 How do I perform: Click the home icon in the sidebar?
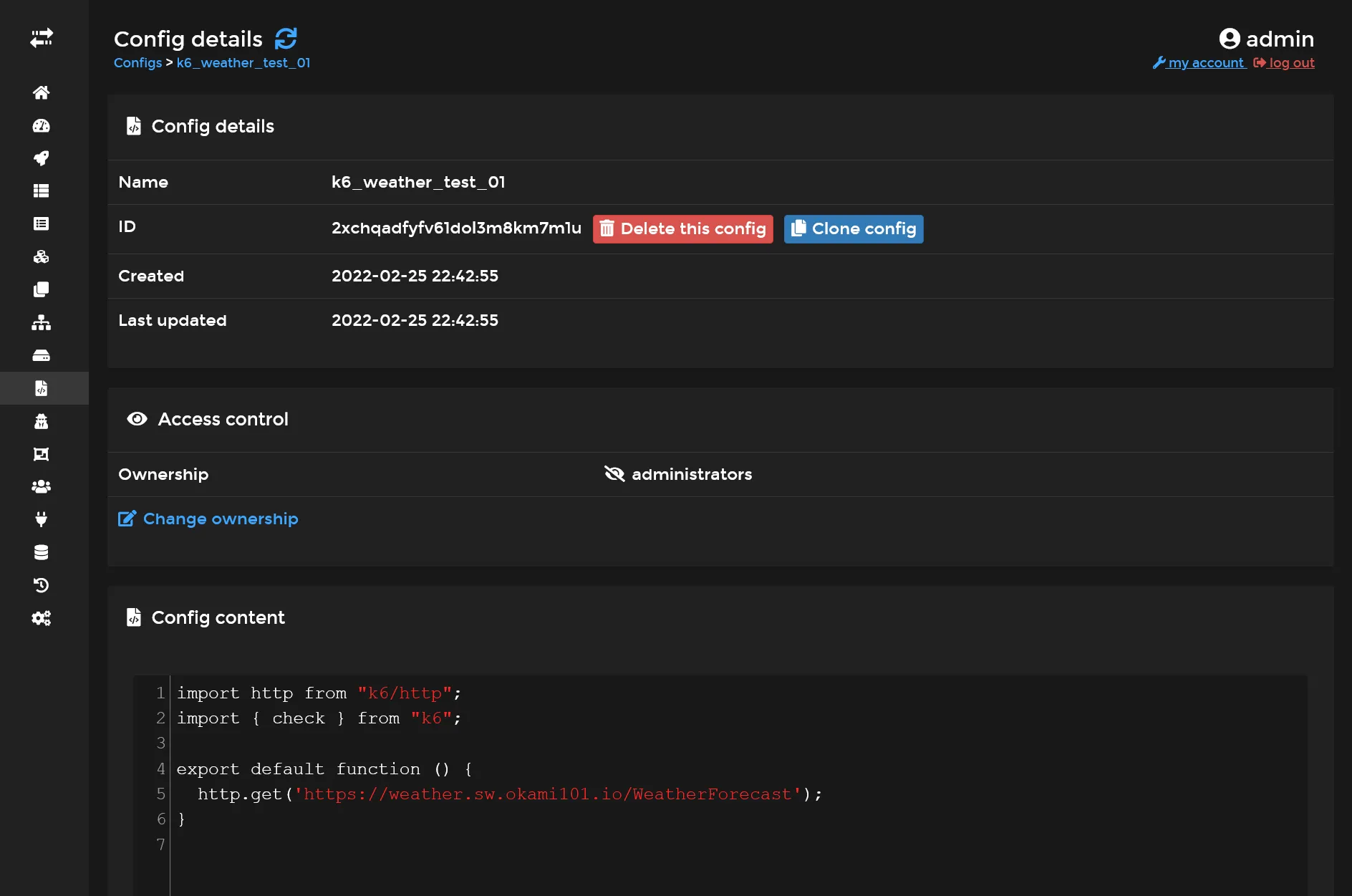[41, 92]
